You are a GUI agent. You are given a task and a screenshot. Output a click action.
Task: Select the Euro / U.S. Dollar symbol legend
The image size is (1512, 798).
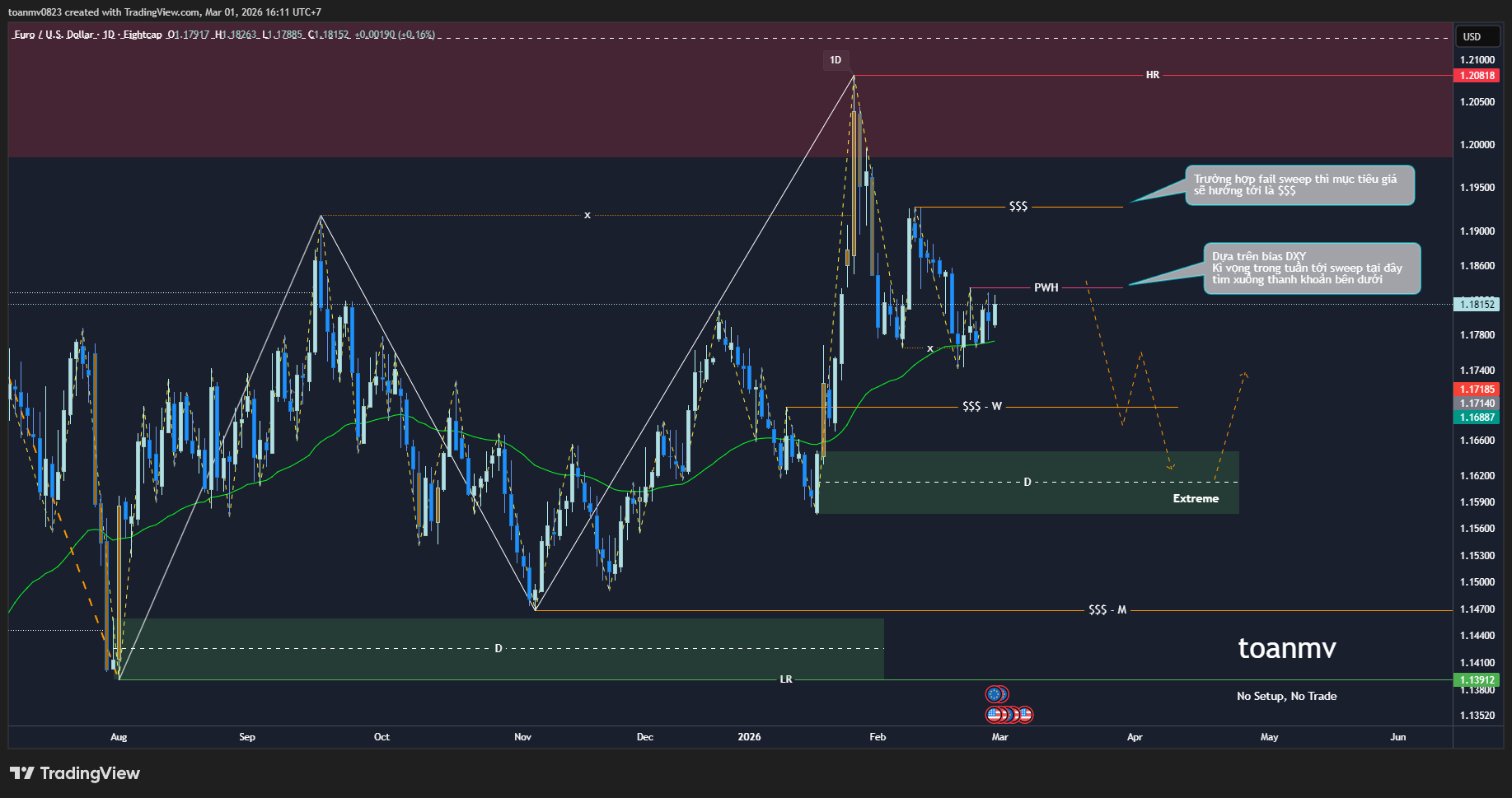coord(88,35)
